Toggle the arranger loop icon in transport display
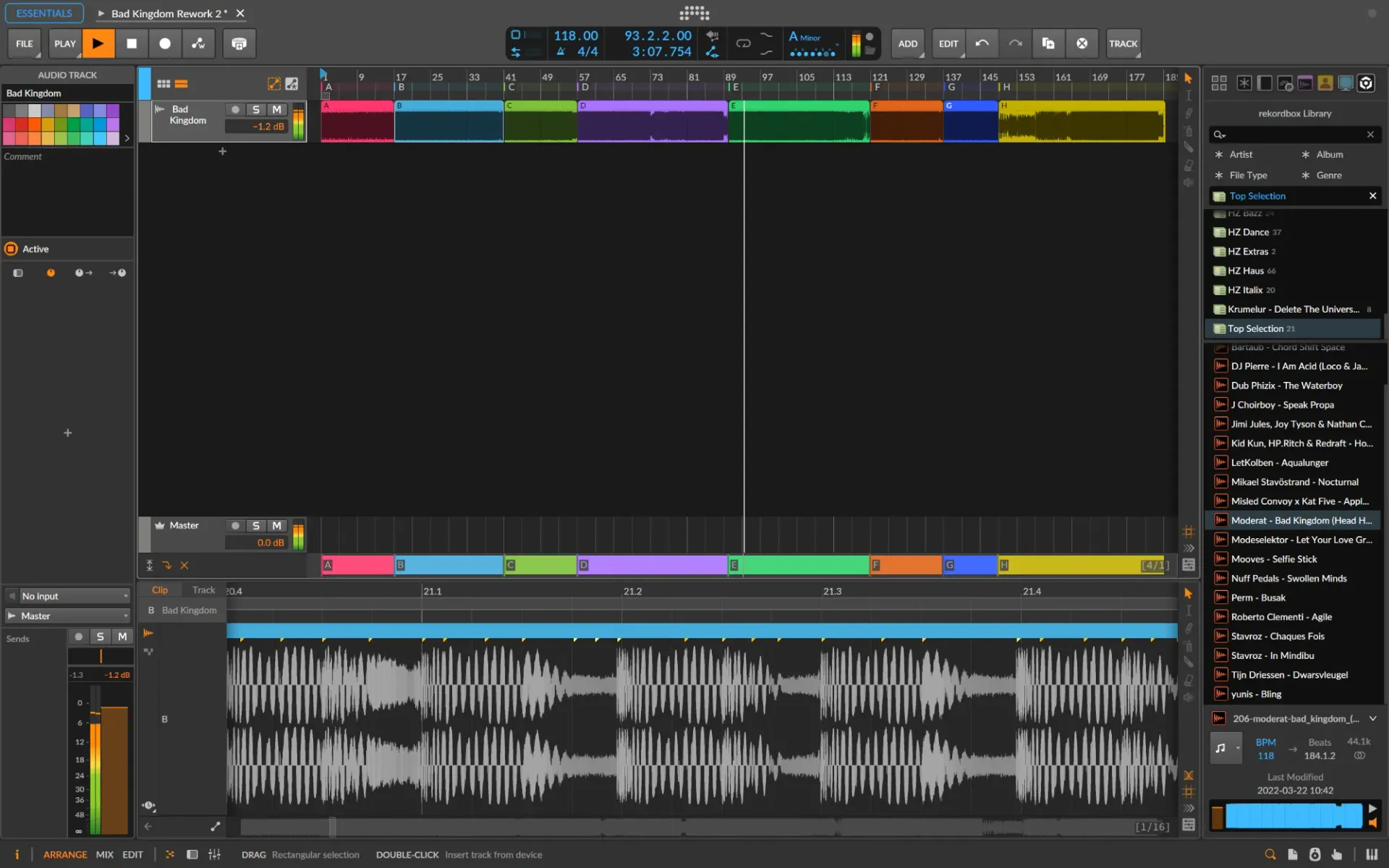 pos(743,43)
